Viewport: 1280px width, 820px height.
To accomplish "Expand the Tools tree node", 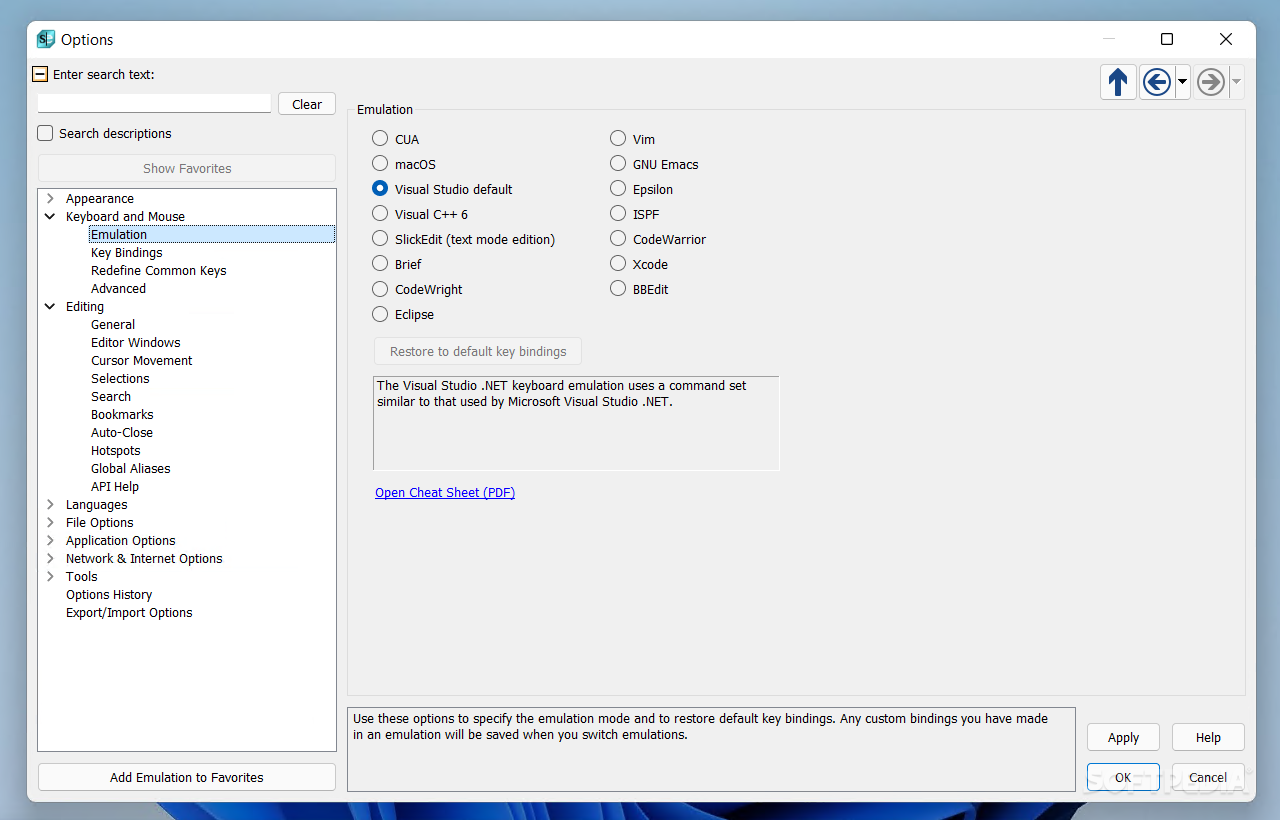I will 50,577.
